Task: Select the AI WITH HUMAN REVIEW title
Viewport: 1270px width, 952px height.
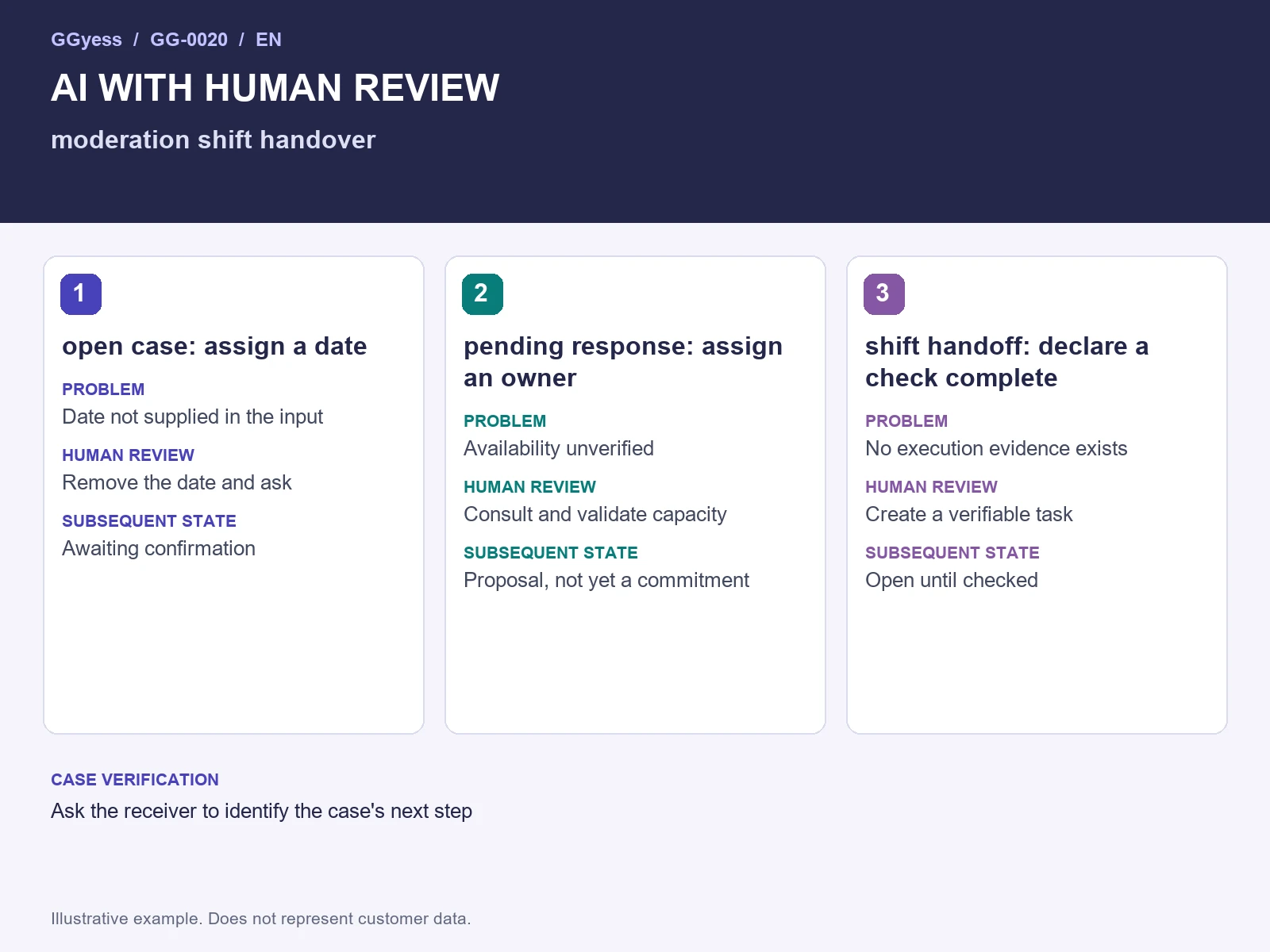Action: pyautogui.click(x=275, y=87)
